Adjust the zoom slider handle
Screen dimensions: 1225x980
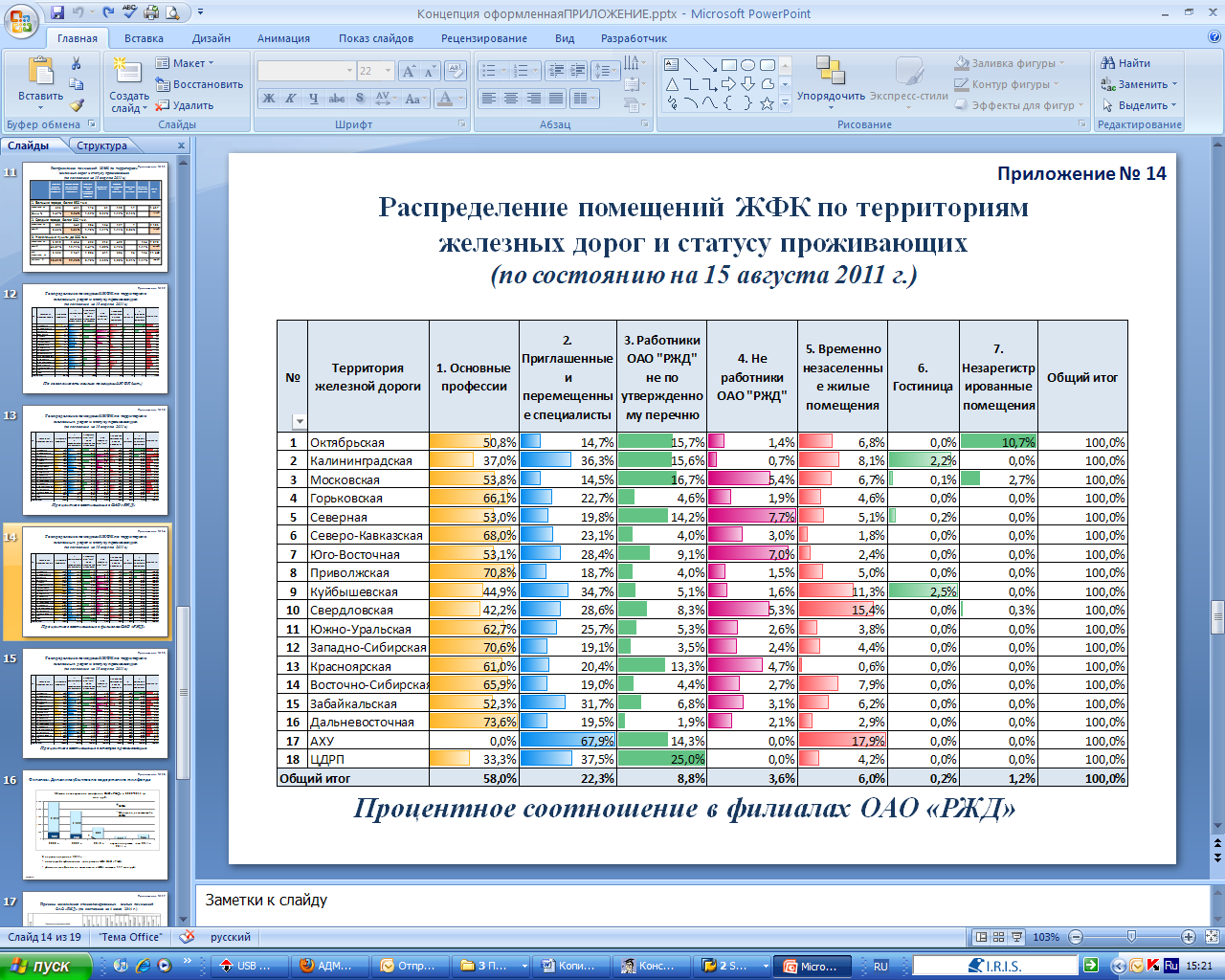click(x=1132, y=937)
